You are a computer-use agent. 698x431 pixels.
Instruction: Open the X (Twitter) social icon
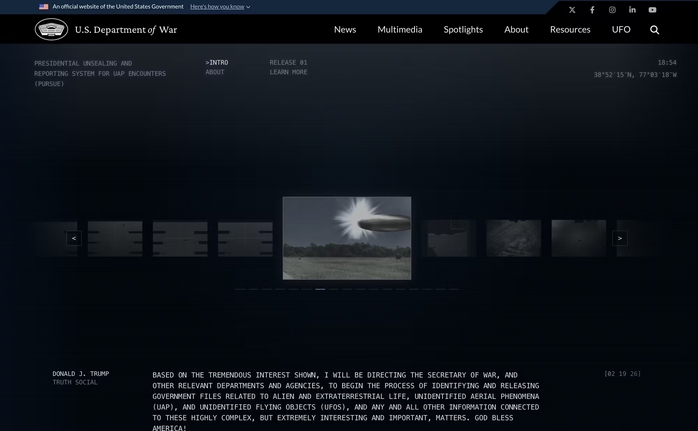(x=572, y=10)
